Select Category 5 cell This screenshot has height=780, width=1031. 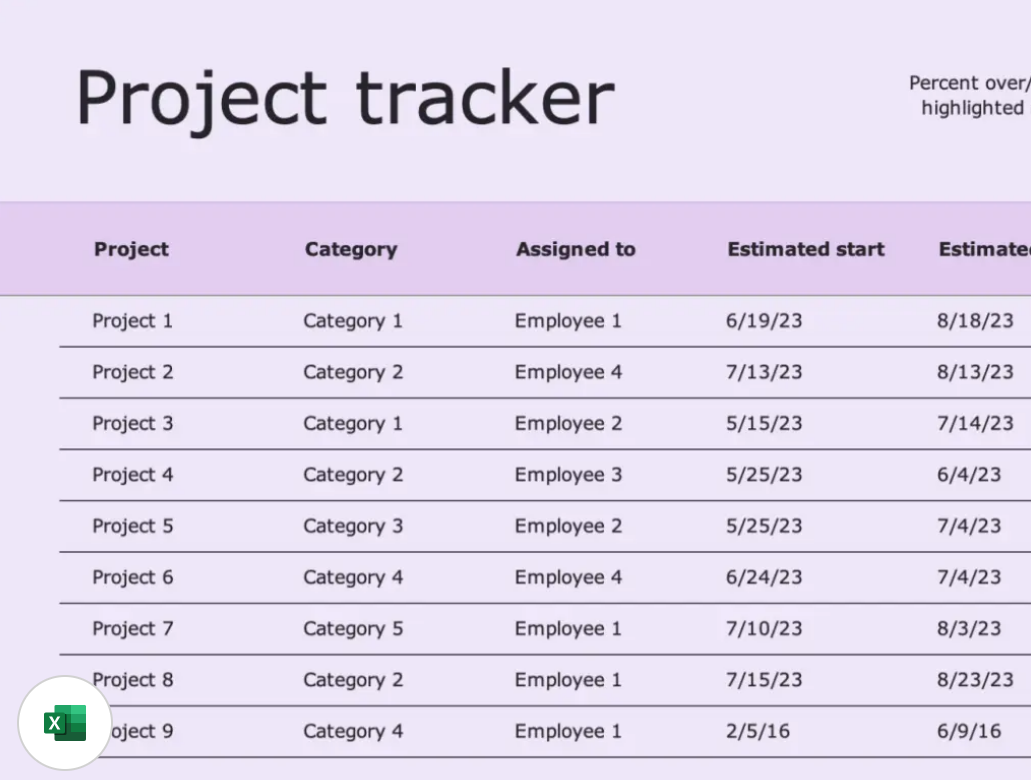353,629
